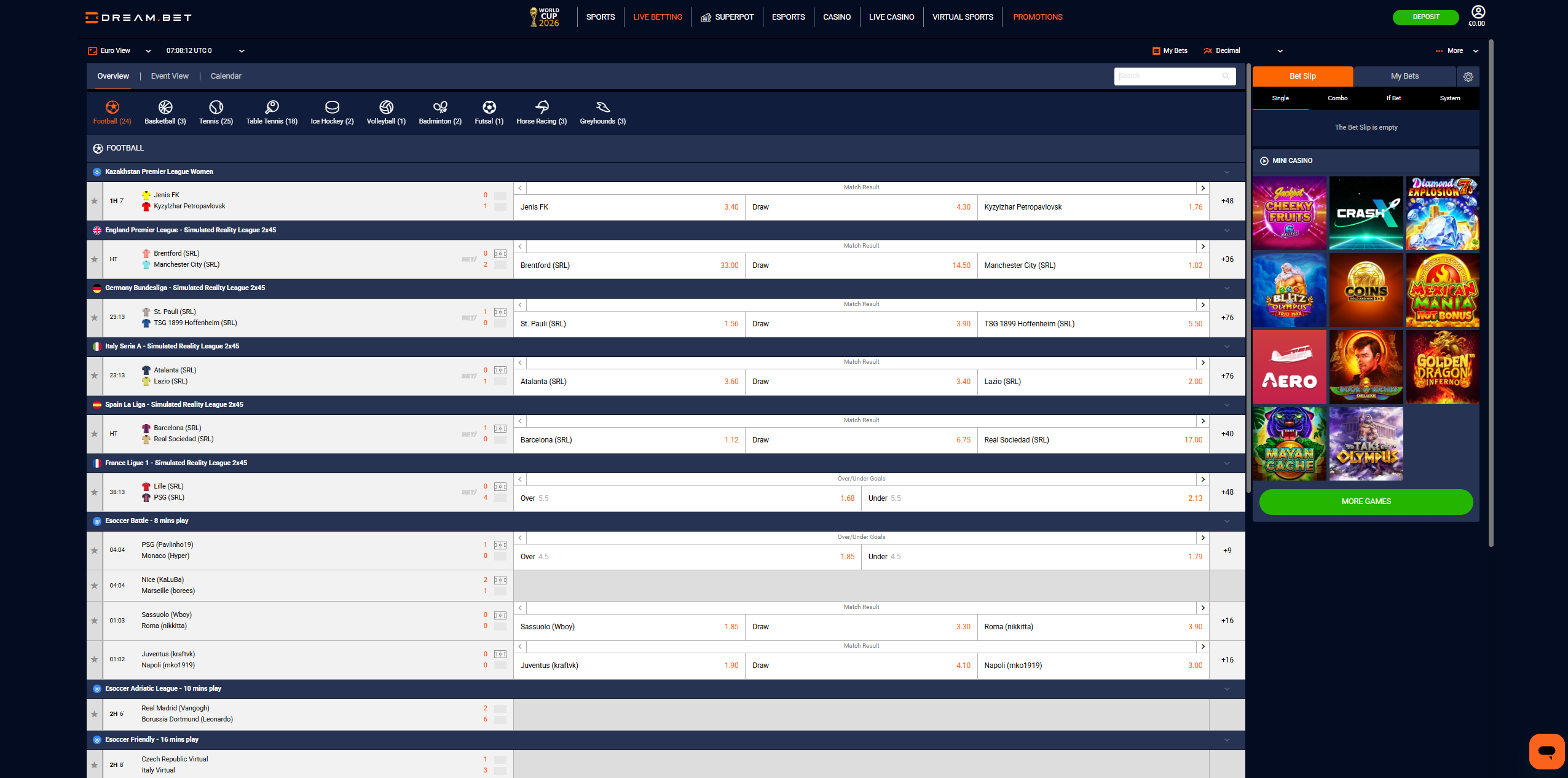Switch to the Calendar tab
This screenshot has width=1568, height=778.
[x=226, y=76]
